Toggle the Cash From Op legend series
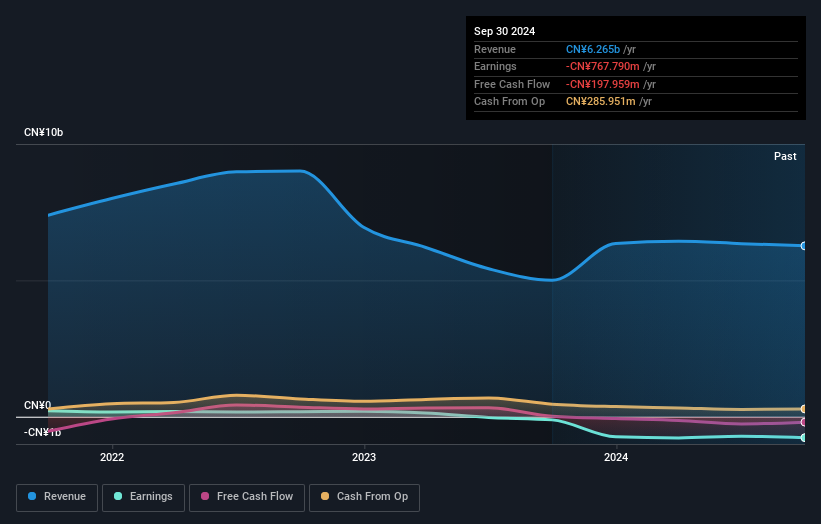This screenshot has width=821, height=524. coord(364,497)
